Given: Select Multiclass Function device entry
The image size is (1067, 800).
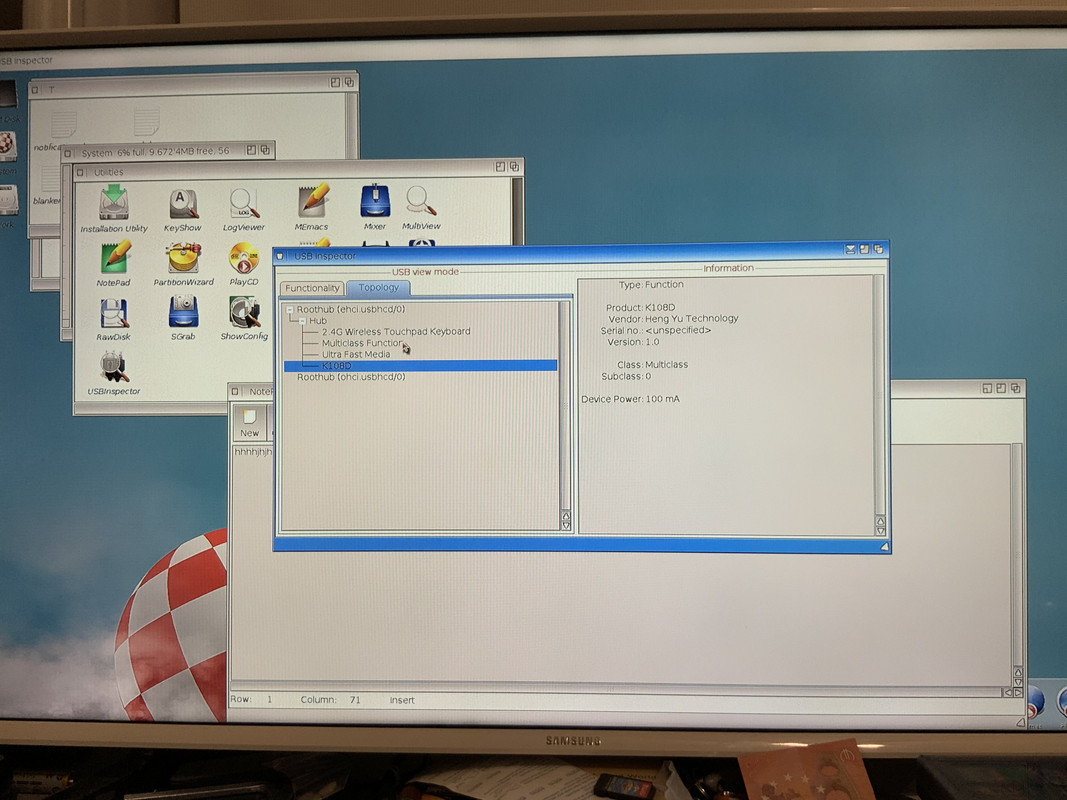Looking at the screenshot, I should 362,343.
